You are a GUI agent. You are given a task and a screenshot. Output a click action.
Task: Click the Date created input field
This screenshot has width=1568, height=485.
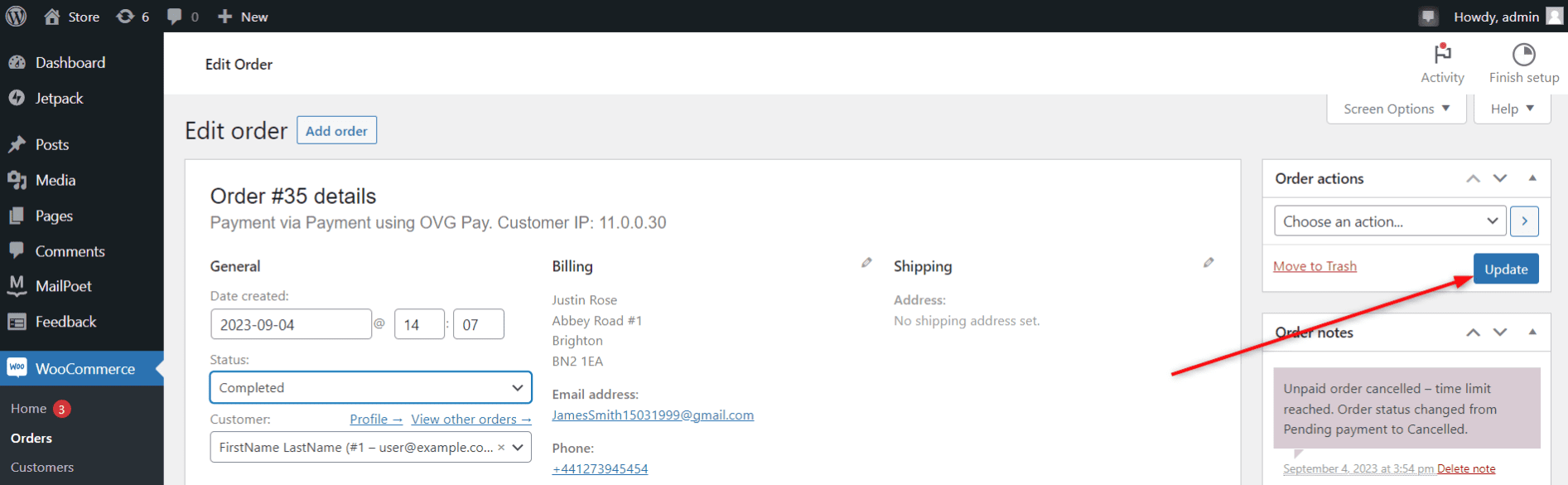291,324
